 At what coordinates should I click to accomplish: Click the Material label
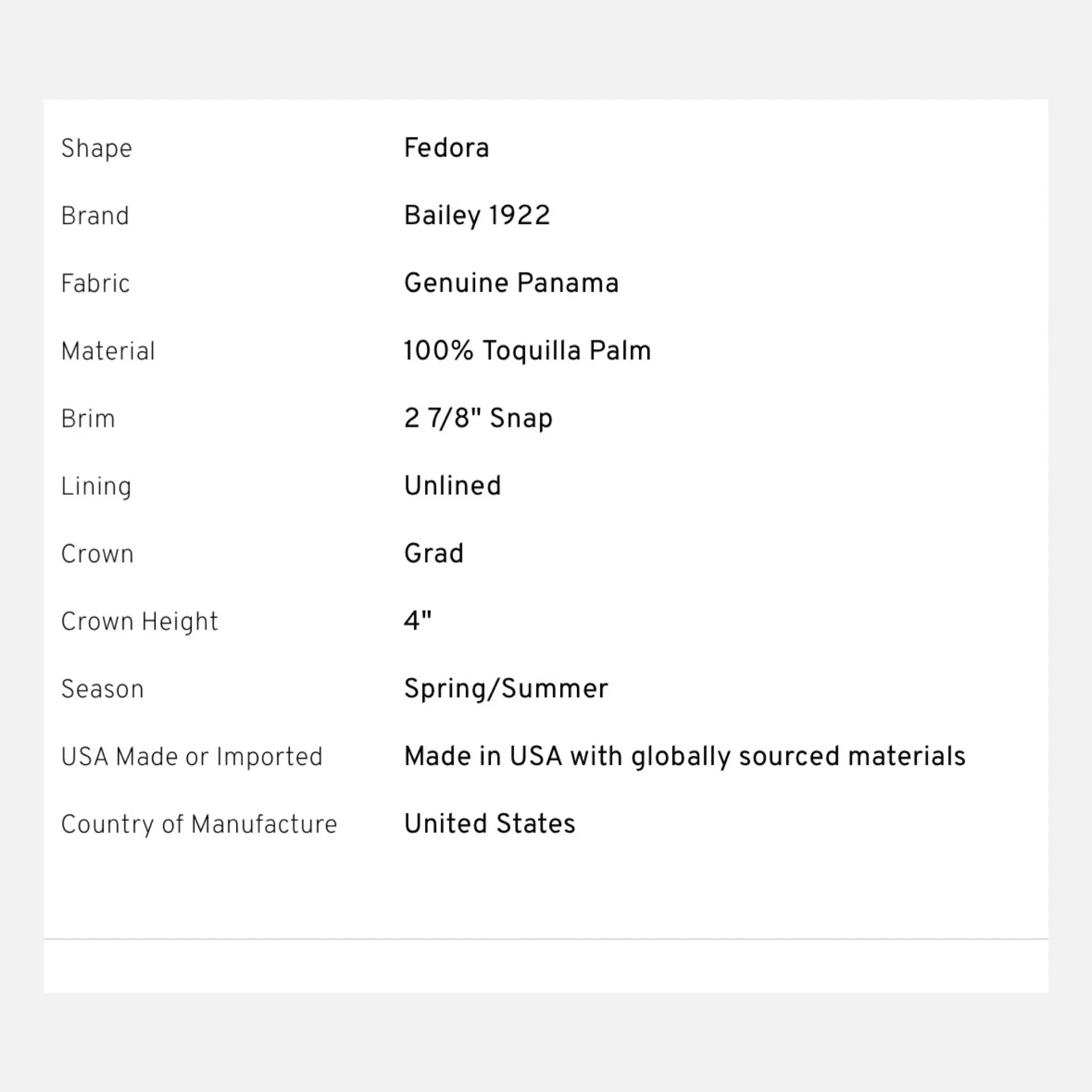tap(108, 351)
